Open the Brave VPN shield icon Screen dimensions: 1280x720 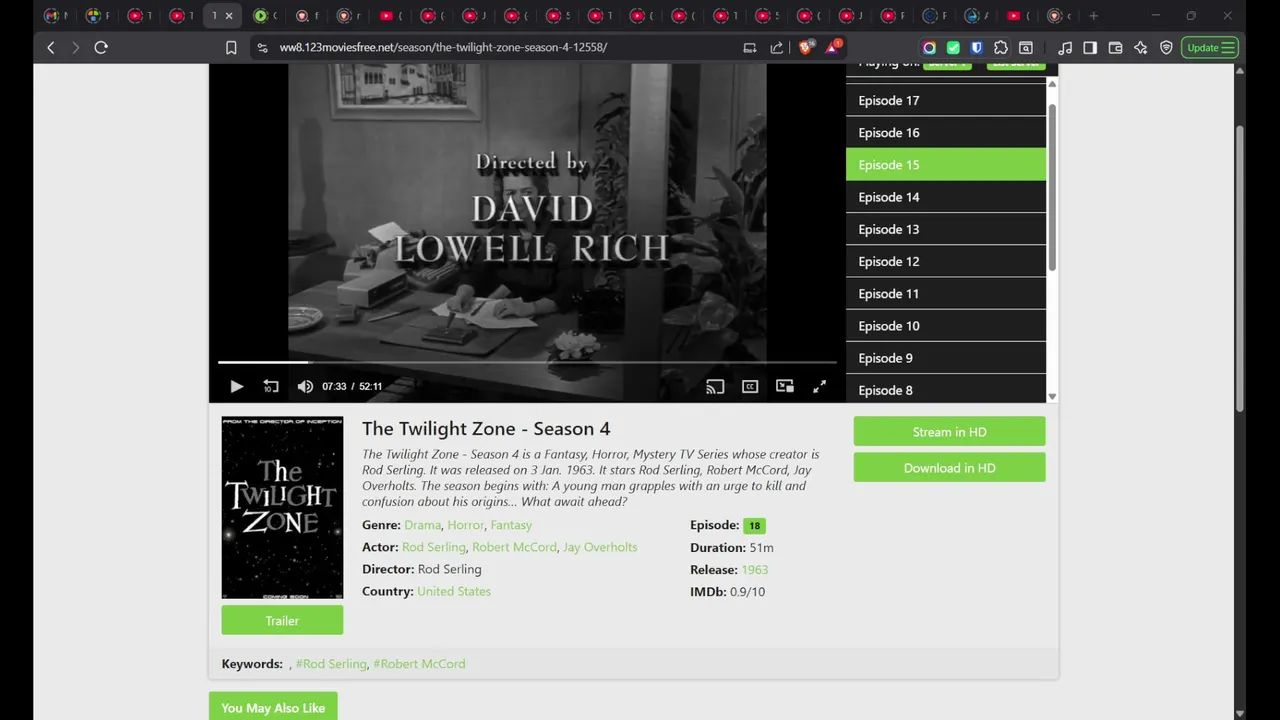point(1166,47)
